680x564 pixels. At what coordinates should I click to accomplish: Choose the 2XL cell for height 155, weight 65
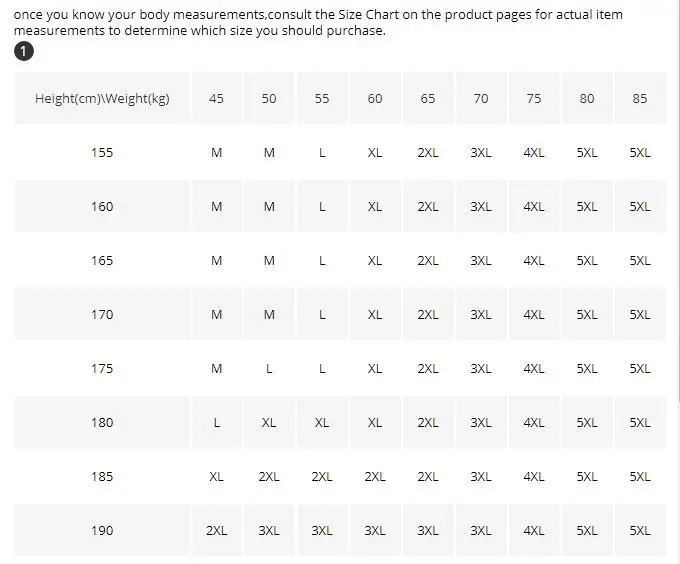428,153
